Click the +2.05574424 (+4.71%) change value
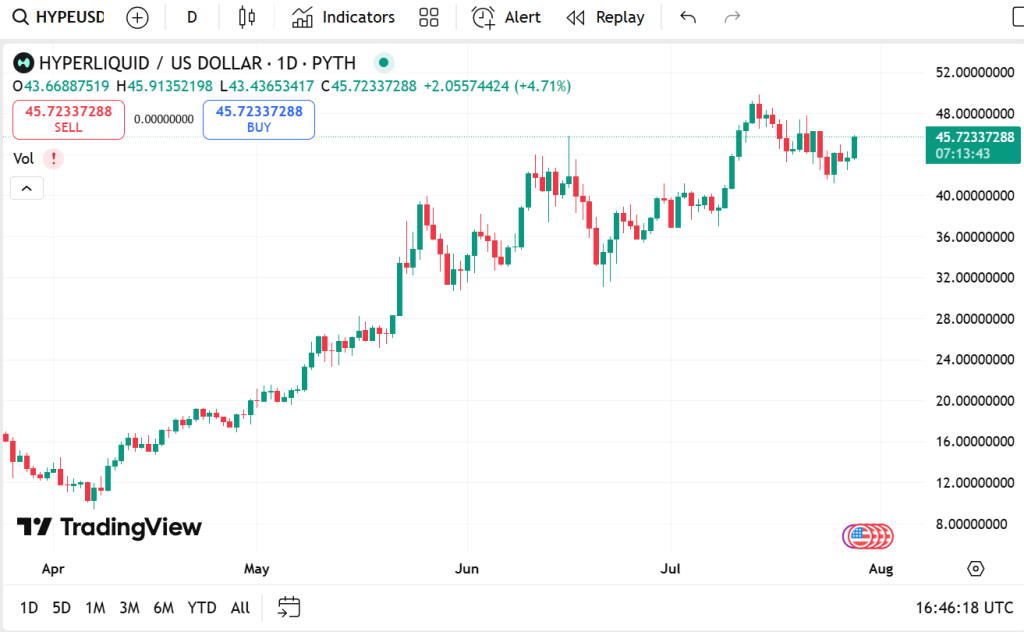This screenshot has height=632, width=1024. [x=498, y=86]
